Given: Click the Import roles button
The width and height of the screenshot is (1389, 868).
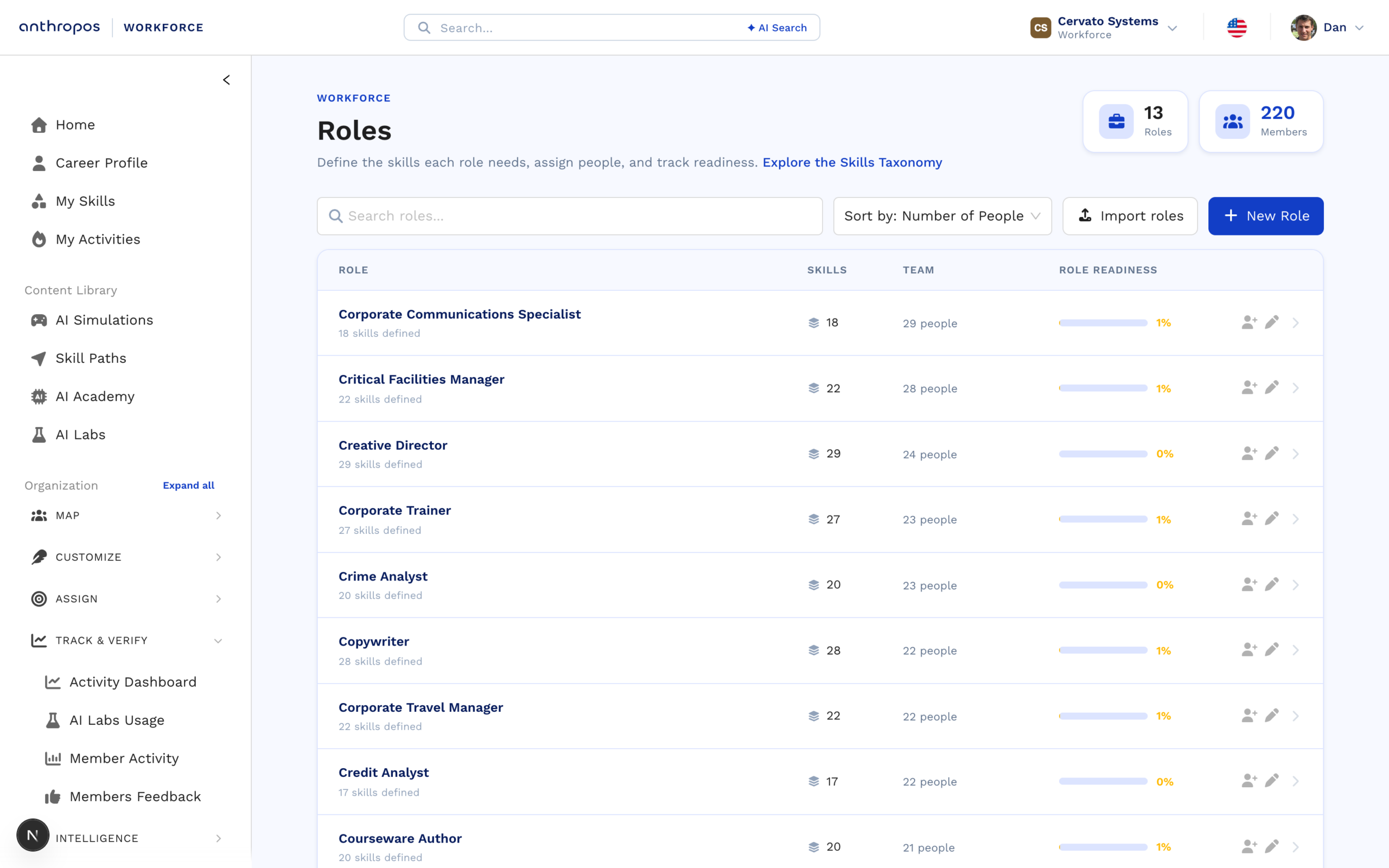Looking at the screenshot, I should [1130, 216].
